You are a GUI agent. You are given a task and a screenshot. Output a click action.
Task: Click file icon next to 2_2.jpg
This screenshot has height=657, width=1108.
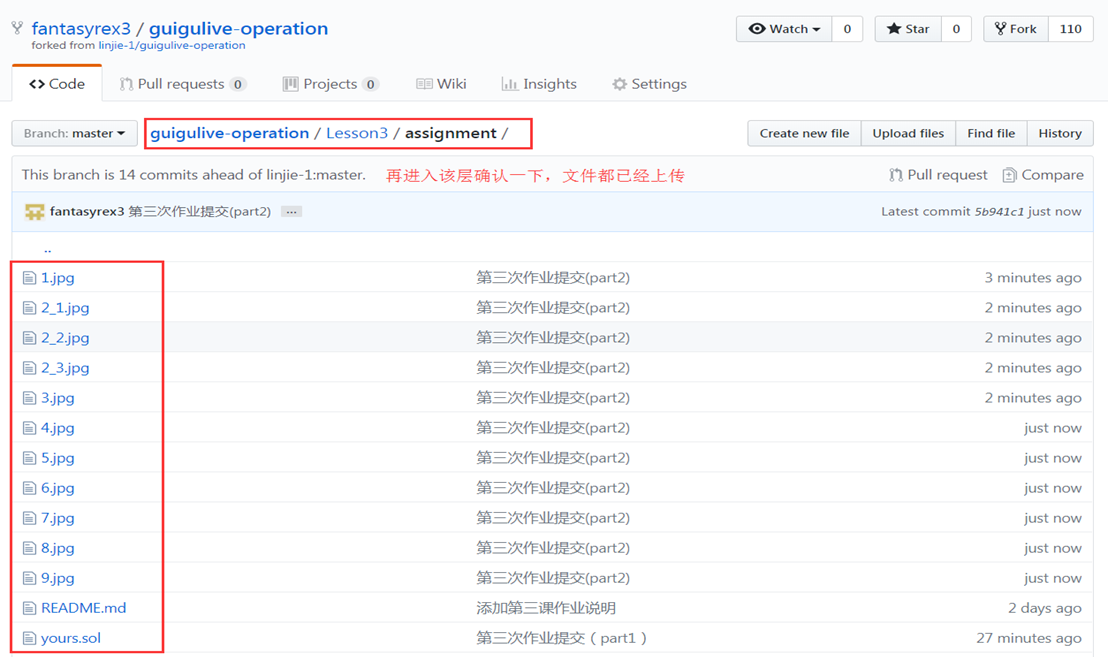tap(29, 338)
